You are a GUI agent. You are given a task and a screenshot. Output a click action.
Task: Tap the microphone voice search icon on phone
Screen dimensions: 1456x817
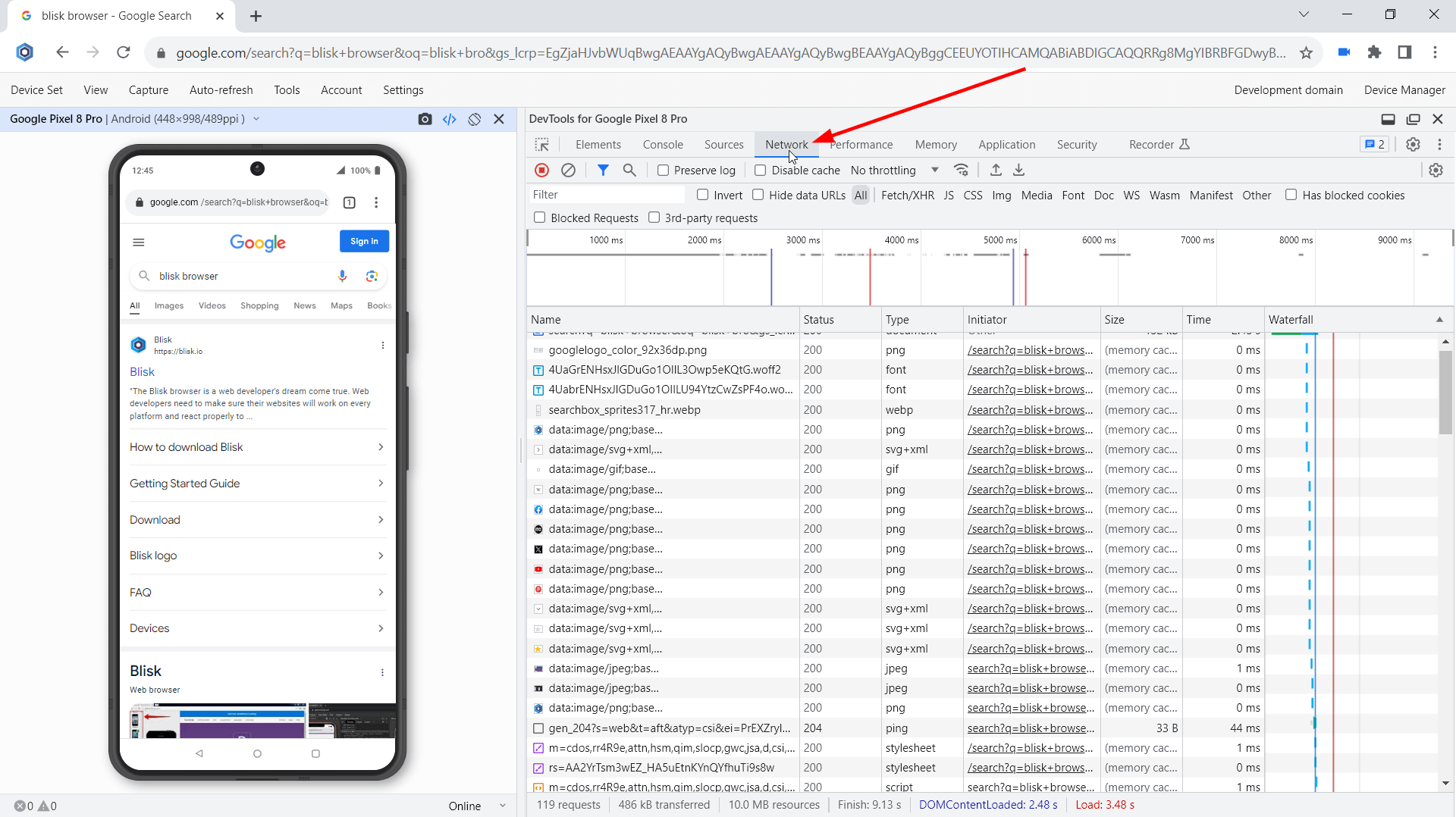(x=343, y=277)
